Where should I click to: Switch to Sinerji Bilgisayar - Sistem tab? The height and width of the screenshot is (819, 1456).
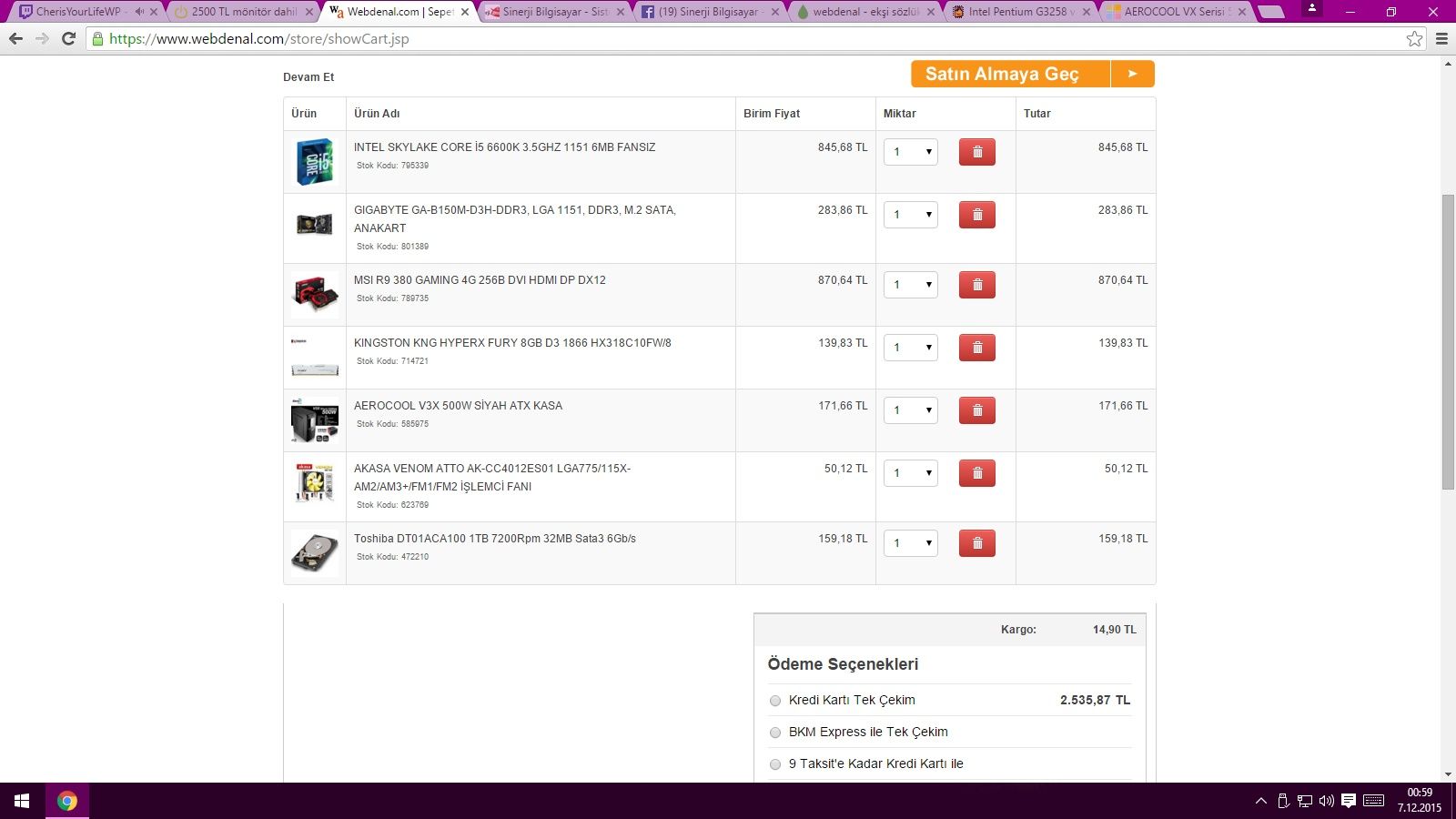555,12
